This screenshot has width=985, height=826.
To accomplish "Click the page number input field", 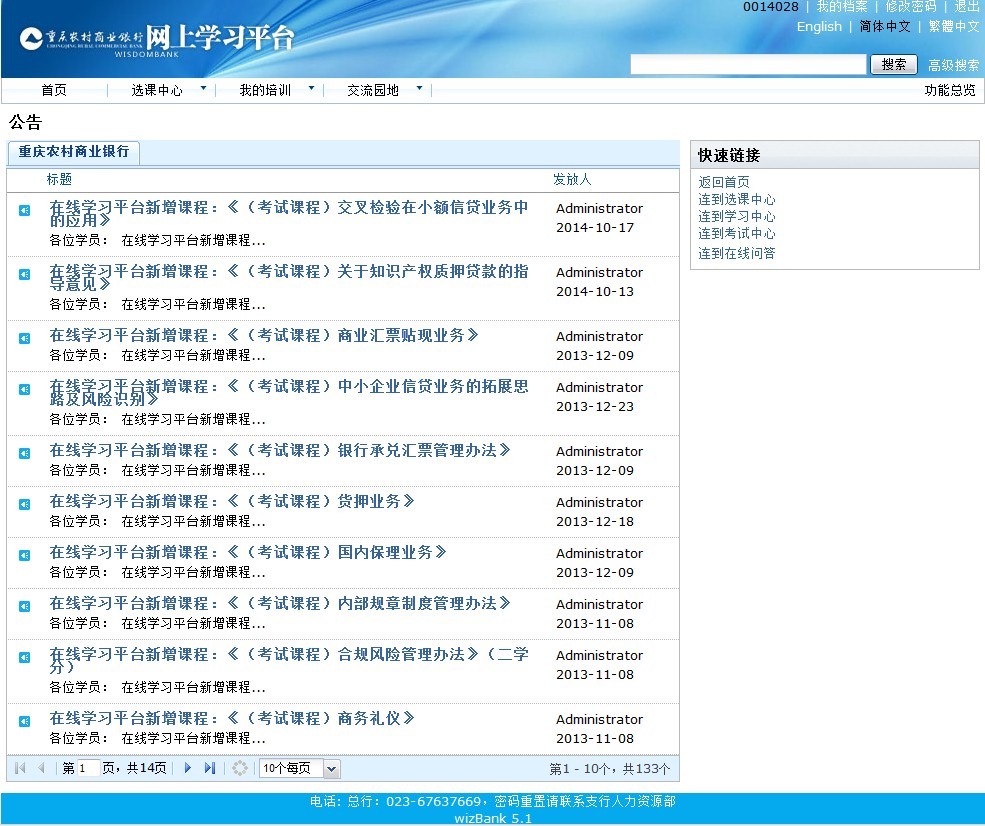I will pyautogui.click(x=88, y=768).
